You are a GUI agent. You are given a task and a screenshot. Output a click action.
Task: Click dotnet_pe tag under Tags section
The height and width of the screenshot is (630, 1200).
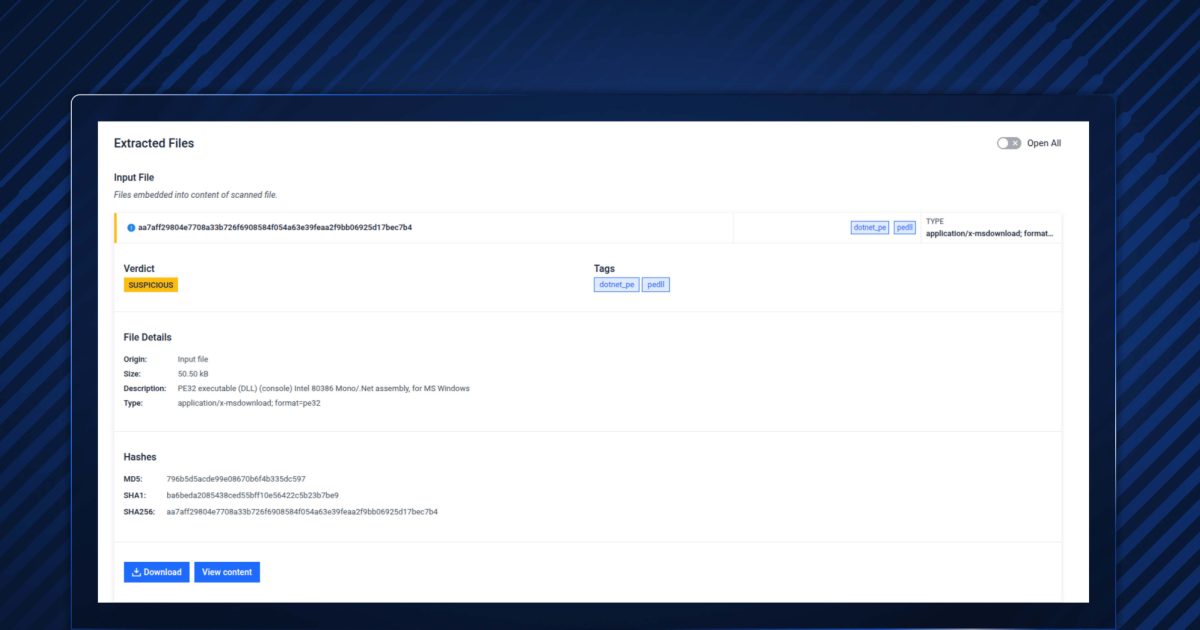pyautogui.click(x=616, y=285)
